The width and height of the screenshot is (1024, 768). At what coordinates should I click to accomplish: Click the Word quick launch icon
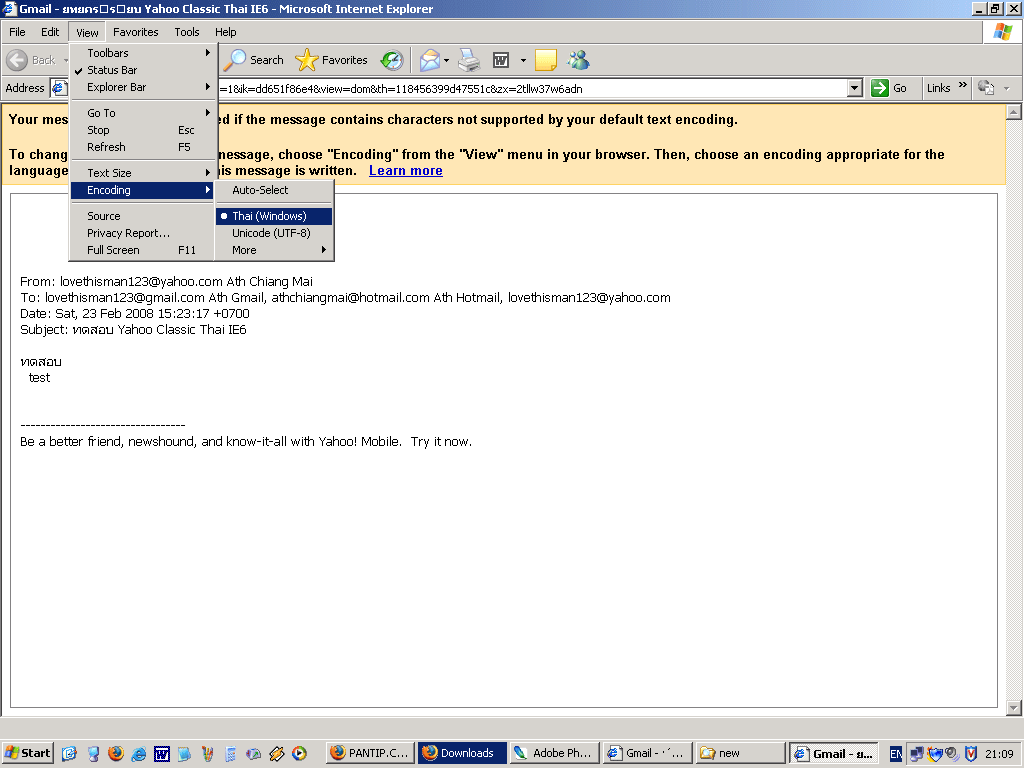161,754
